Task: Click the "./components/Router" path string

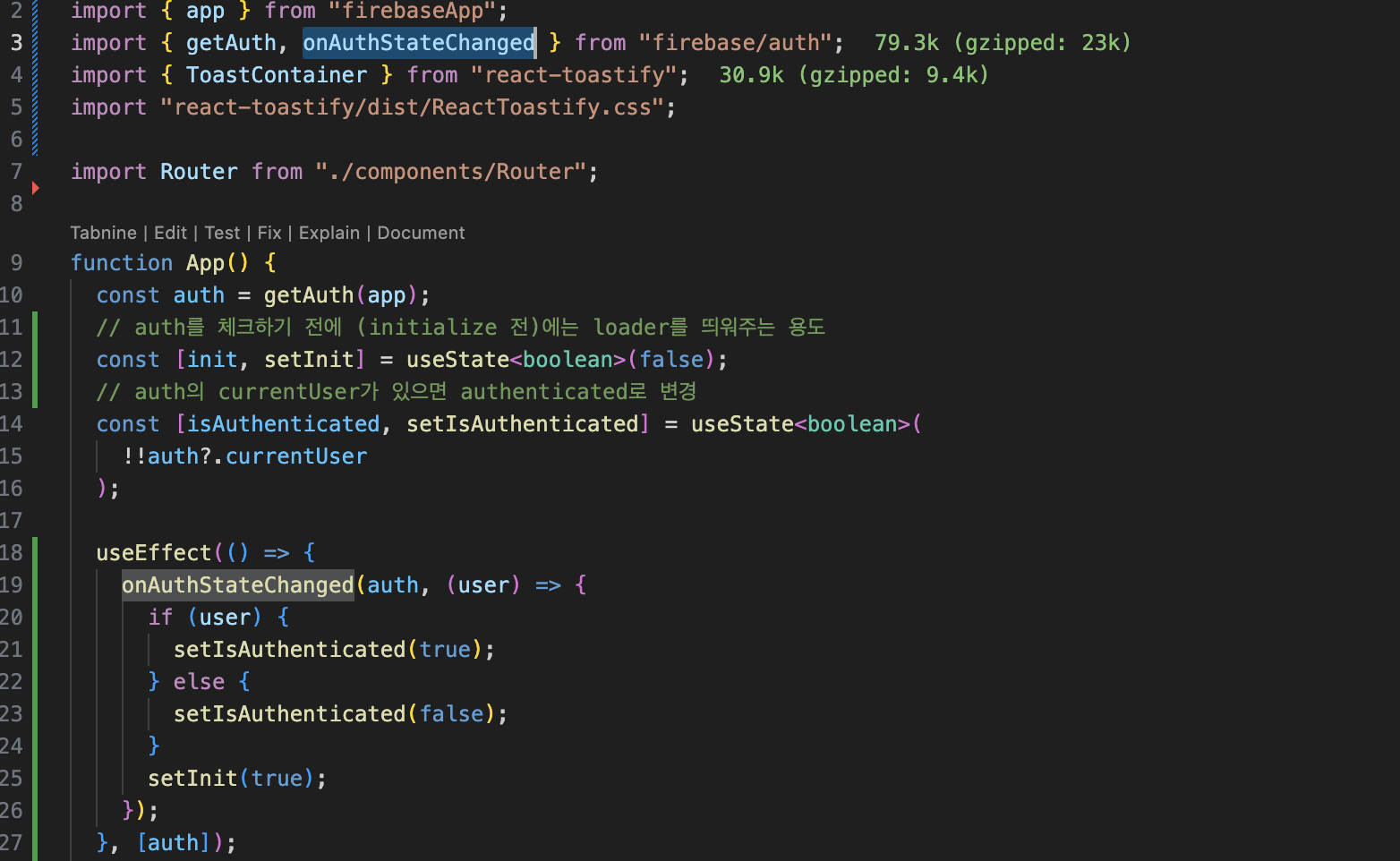Action: pos(451,172)
